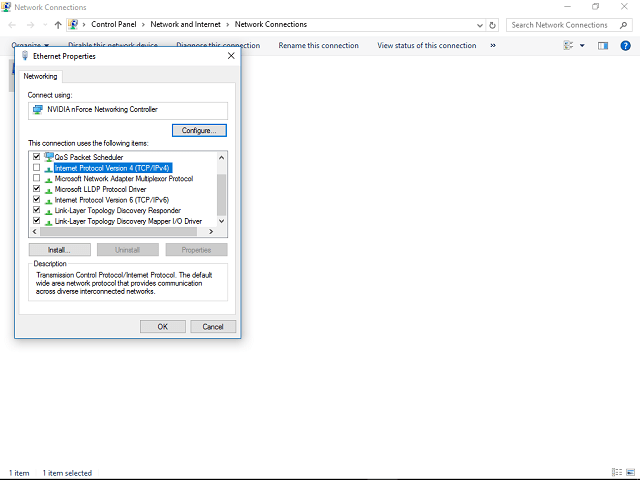
Task: Open address bar history dropdown
Action: click(480, 25)
